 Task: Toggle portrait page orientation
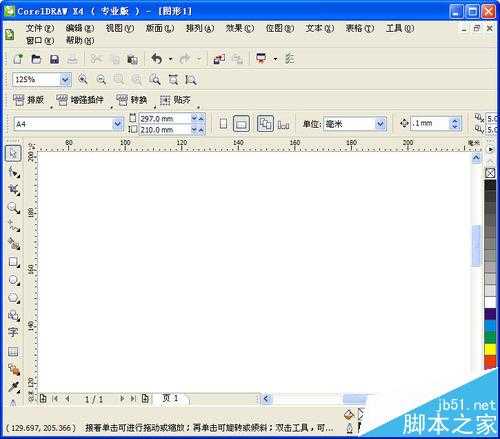point(223,124)
